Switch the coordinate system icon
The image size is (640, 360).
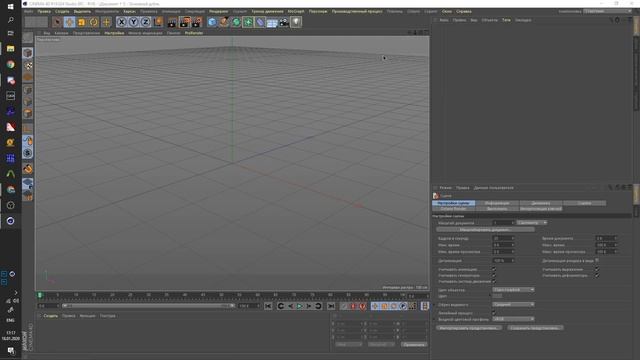(158, 22)
